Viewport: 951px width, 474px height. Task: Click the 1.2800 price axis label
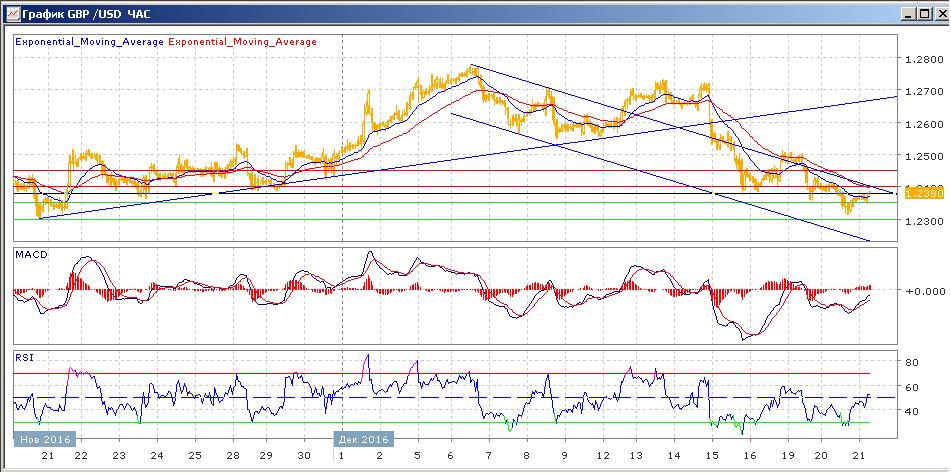point(921,60)
